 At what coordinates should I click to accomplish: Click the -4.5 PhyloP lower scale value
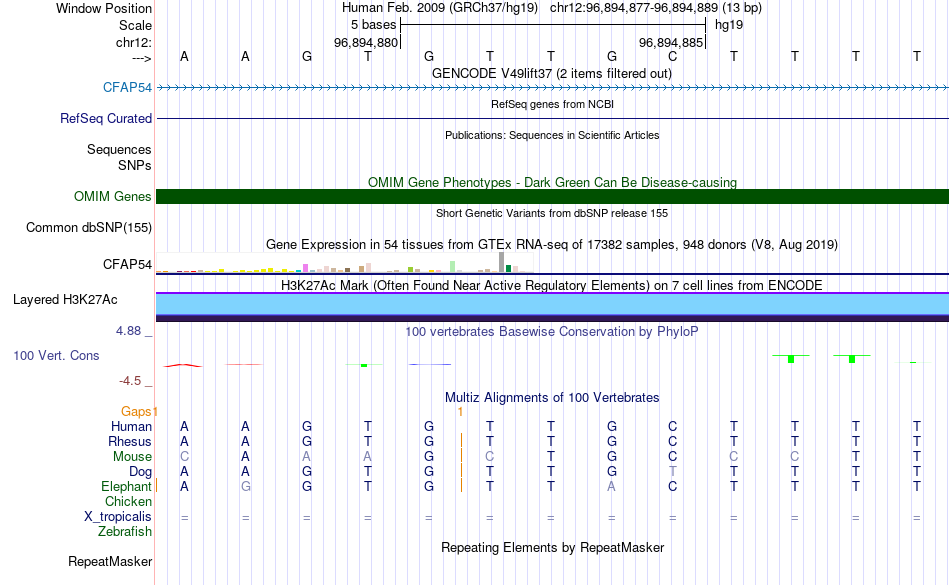(130, 380)
